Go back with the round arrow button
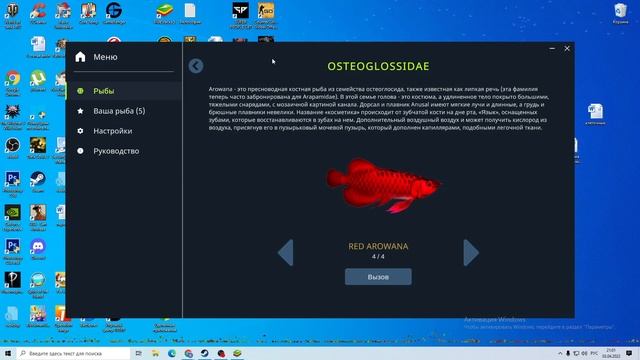Image resolution: width=640 pixels, height=360 pixels. pyautogui.click(x=196, y=66)
